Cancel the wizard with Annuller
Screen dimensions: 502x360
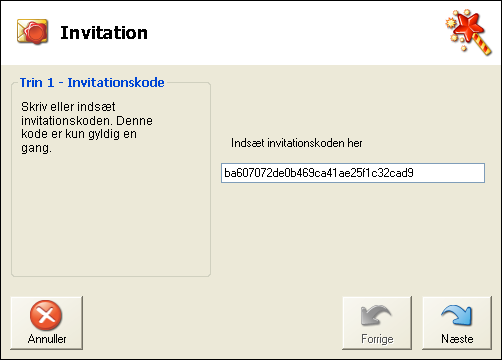pyautogui.click(x=46, y=323)
